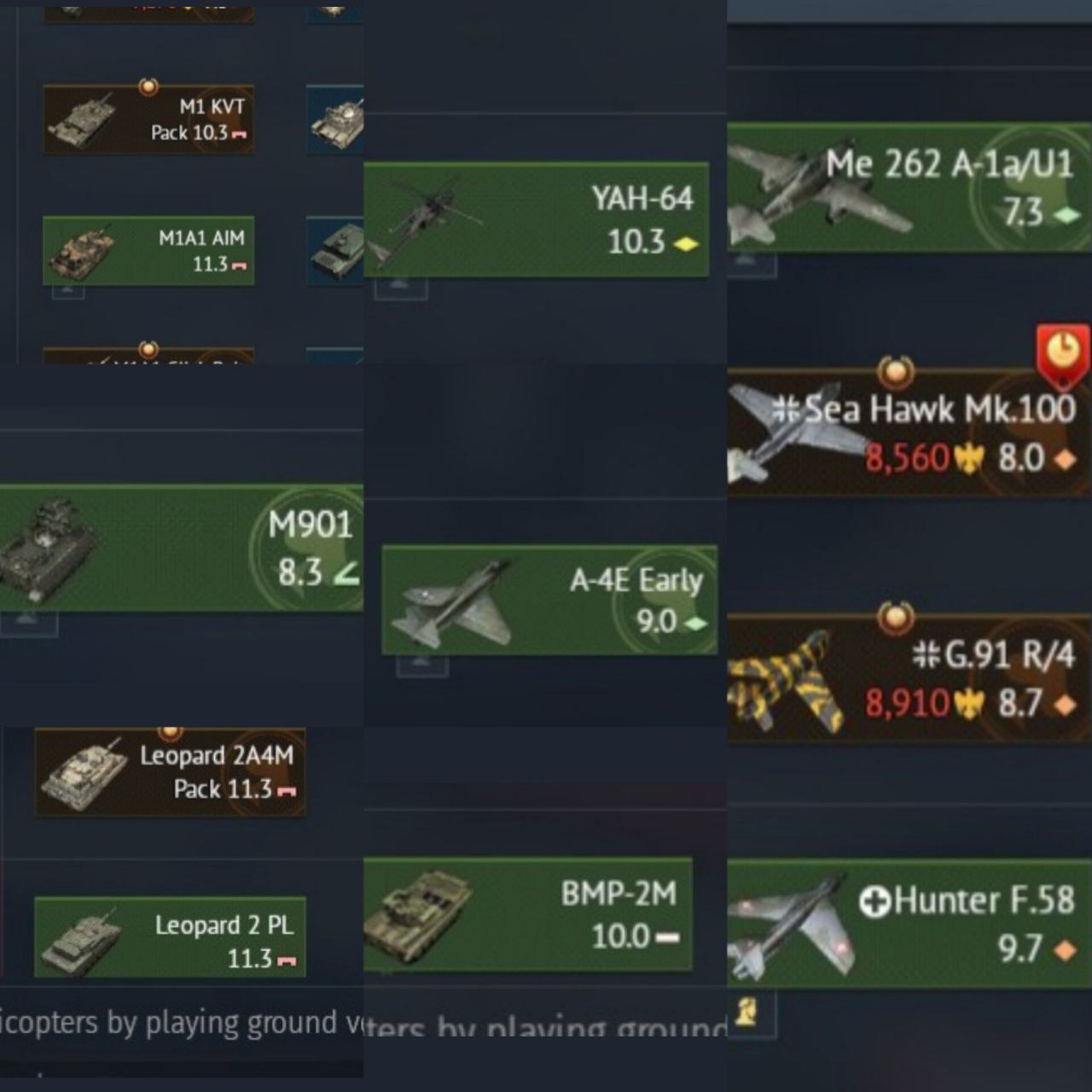Click the squadron icon below Hunter F.58
The image size is (1092, 1092).
[746, 1013]
